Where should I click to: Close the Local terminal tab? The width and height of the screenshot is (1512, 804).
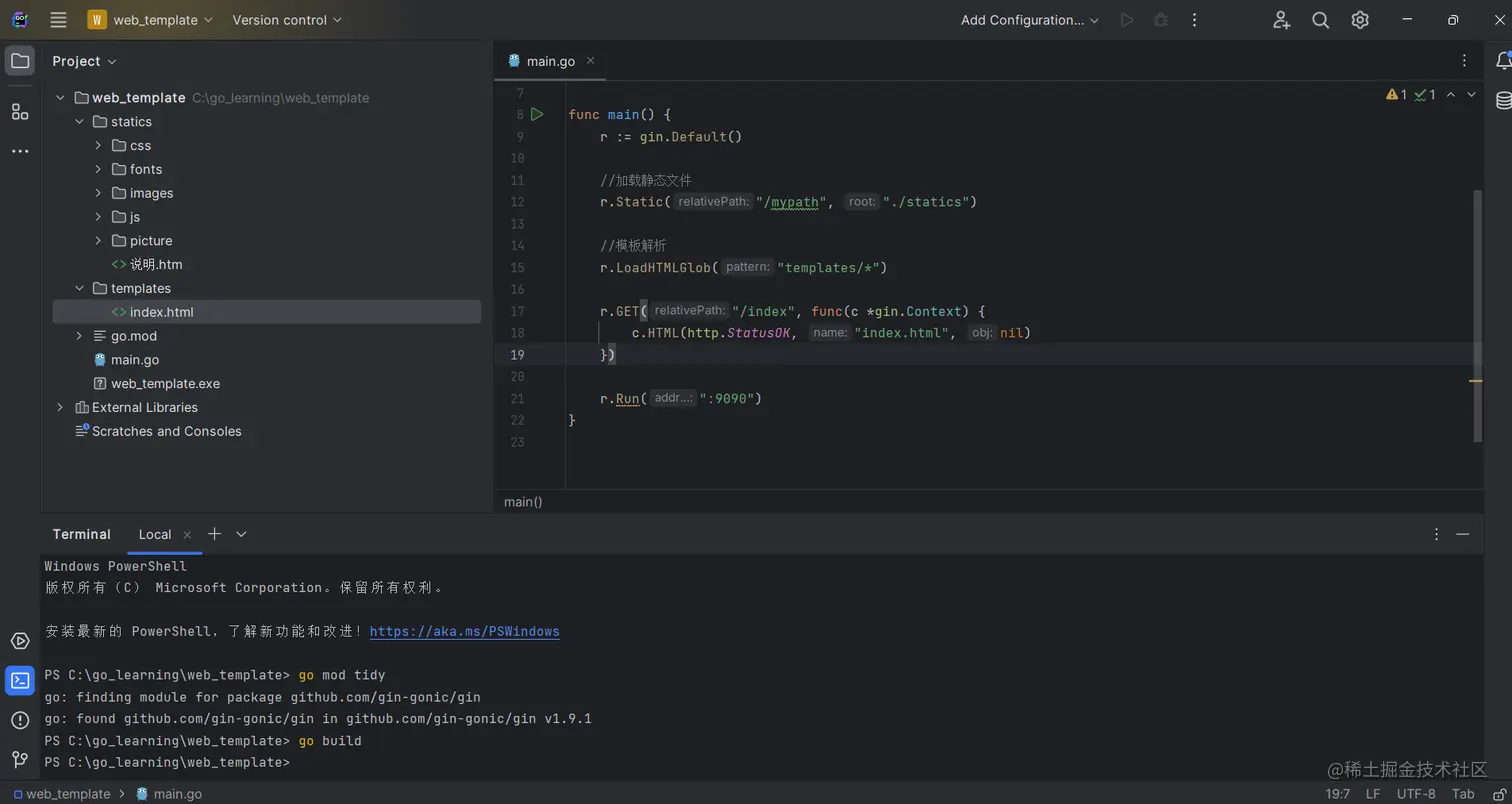click(x=187, y=535)
